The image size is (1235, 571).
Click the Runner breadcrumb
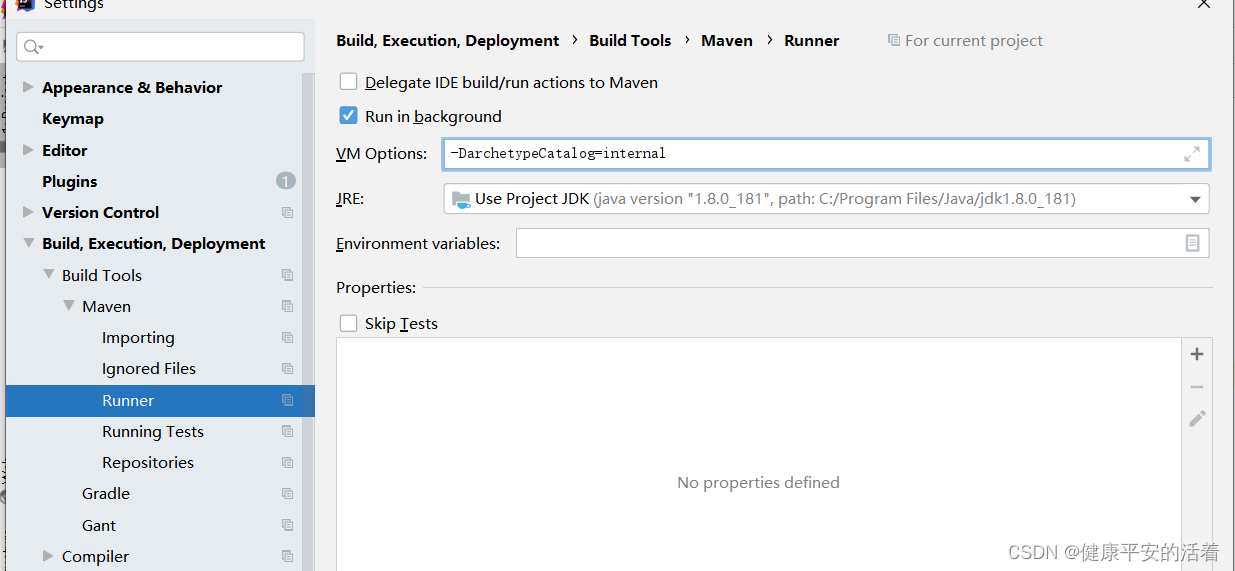pyautogui.click(x=812, y=41)
